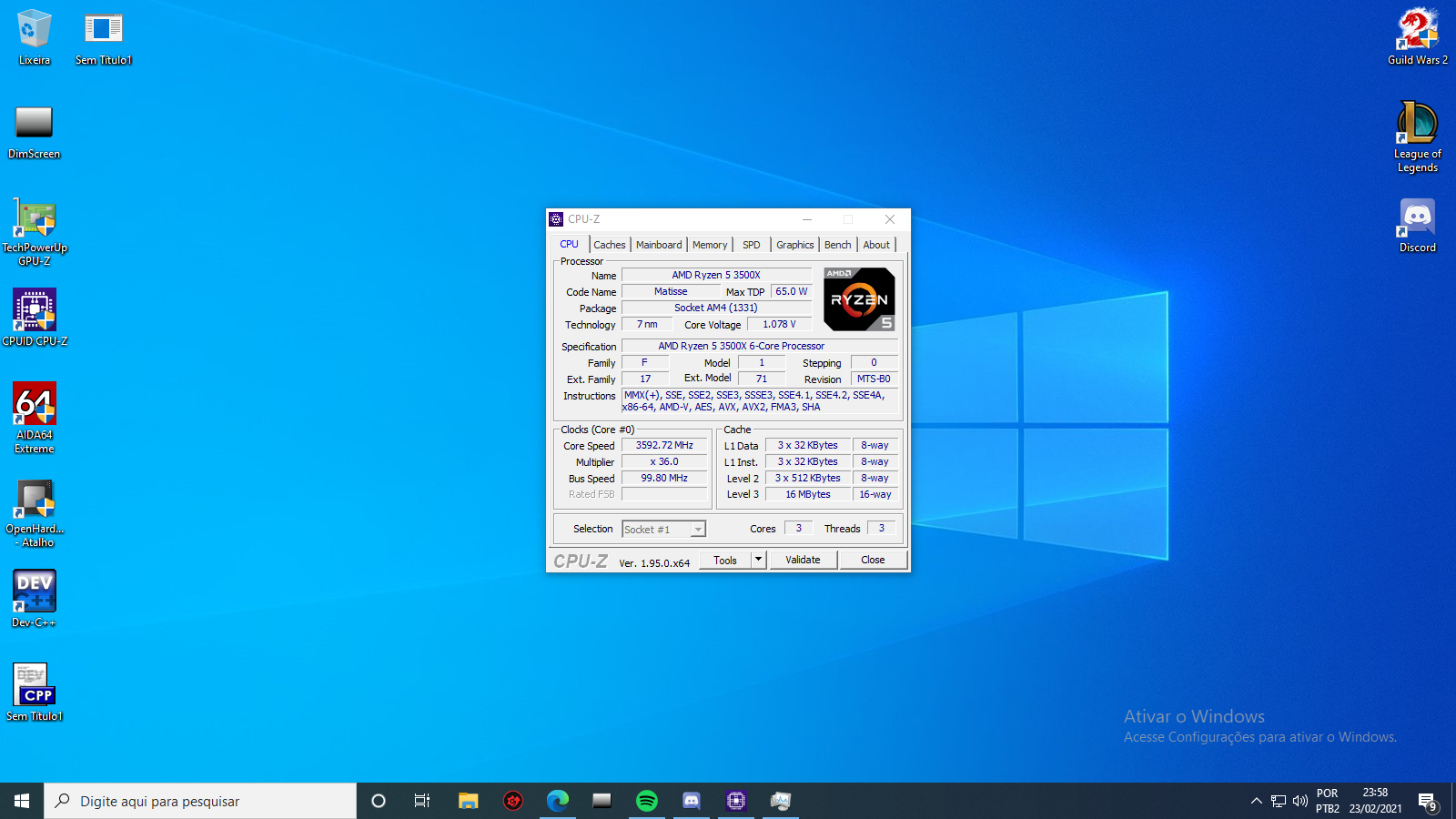Open Task View on the taskbar
The image size is (1456, 819).
422,801
